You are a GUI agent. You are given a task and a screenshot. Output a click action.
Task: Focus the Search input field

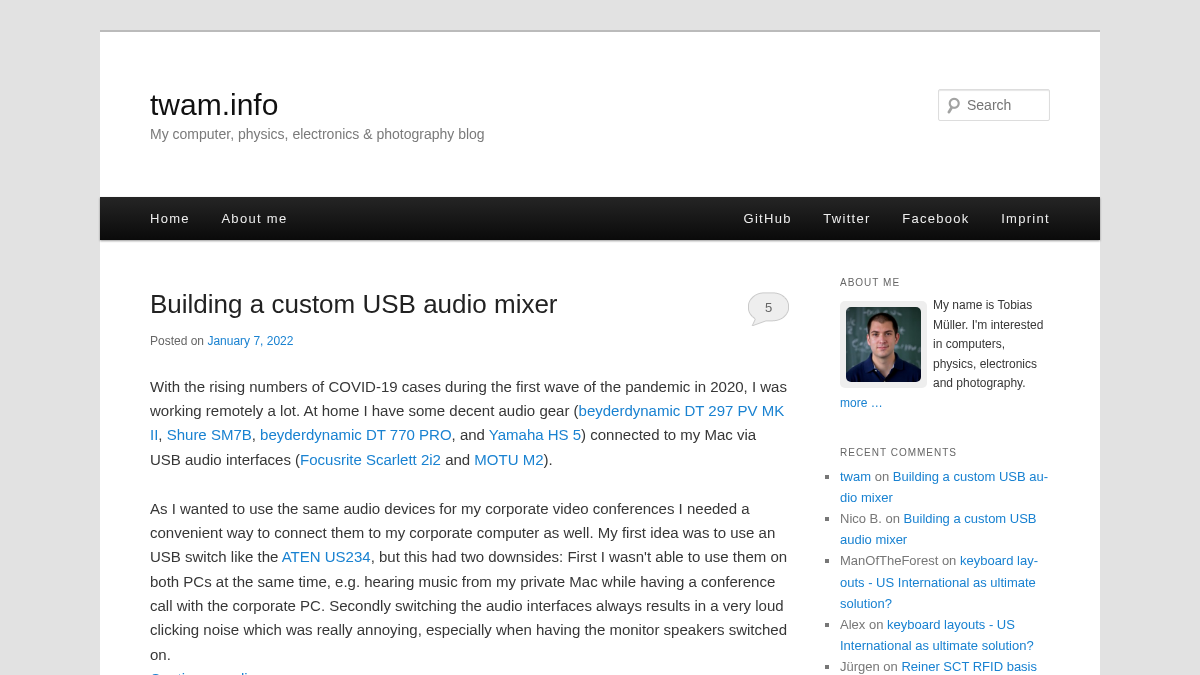click(x=994, y=105)
